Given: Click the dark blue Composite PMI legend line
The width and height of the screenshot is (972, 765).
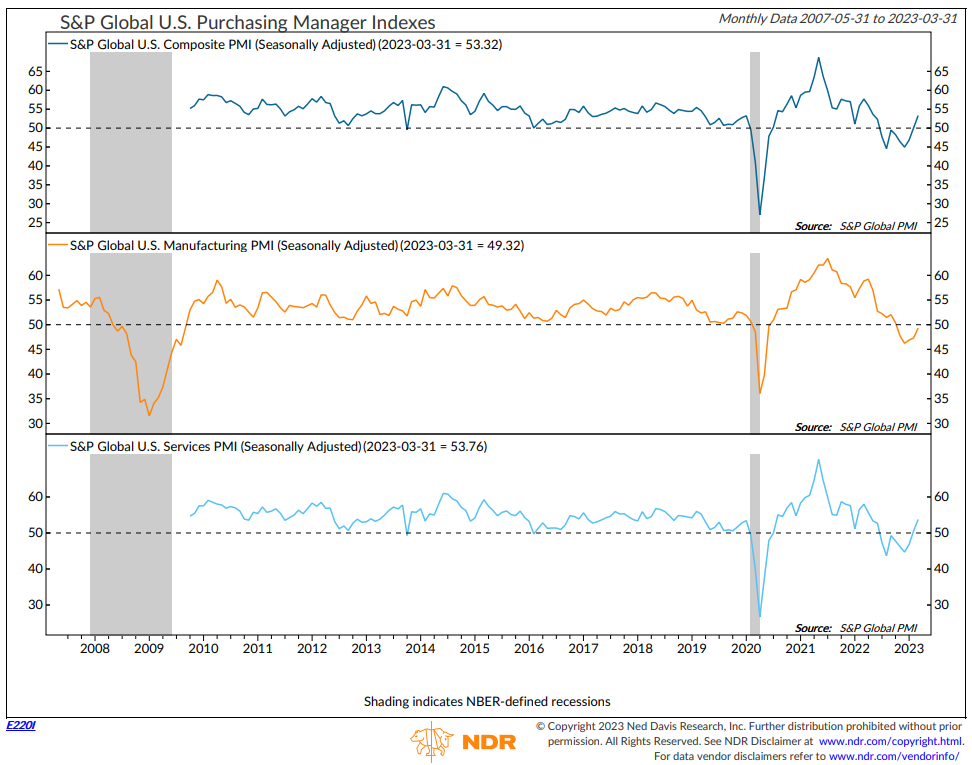Looking at the screenshot, I should tap(58, 44).
